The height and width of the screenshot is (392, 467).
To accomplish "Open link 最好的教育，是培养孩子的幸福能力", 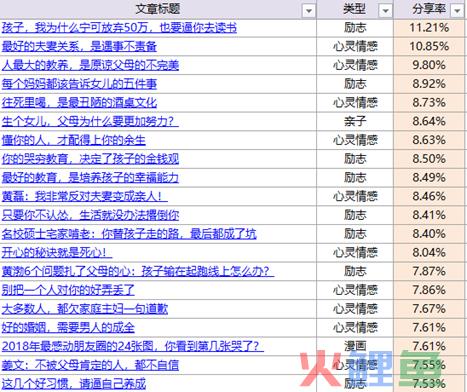I will click(x=90, y=177).
